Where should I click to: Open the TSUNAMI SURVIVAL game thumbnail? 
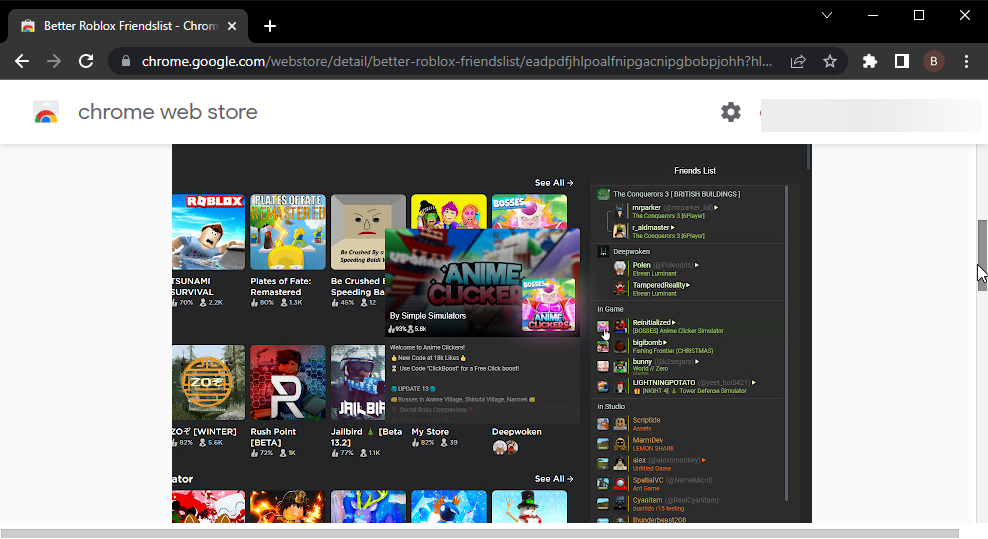208,232
